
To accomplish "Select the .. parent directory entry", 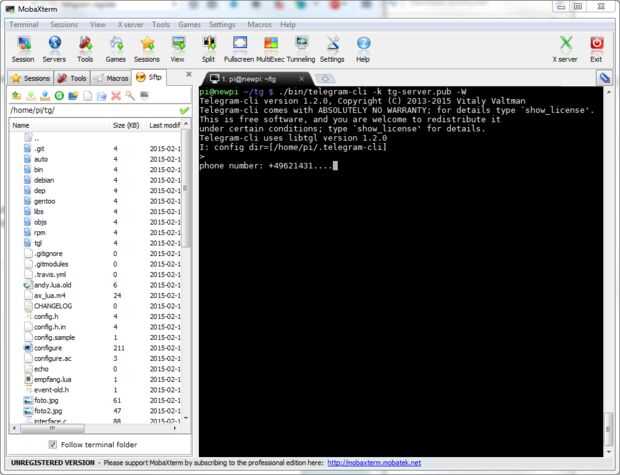I will coord(36,138).
